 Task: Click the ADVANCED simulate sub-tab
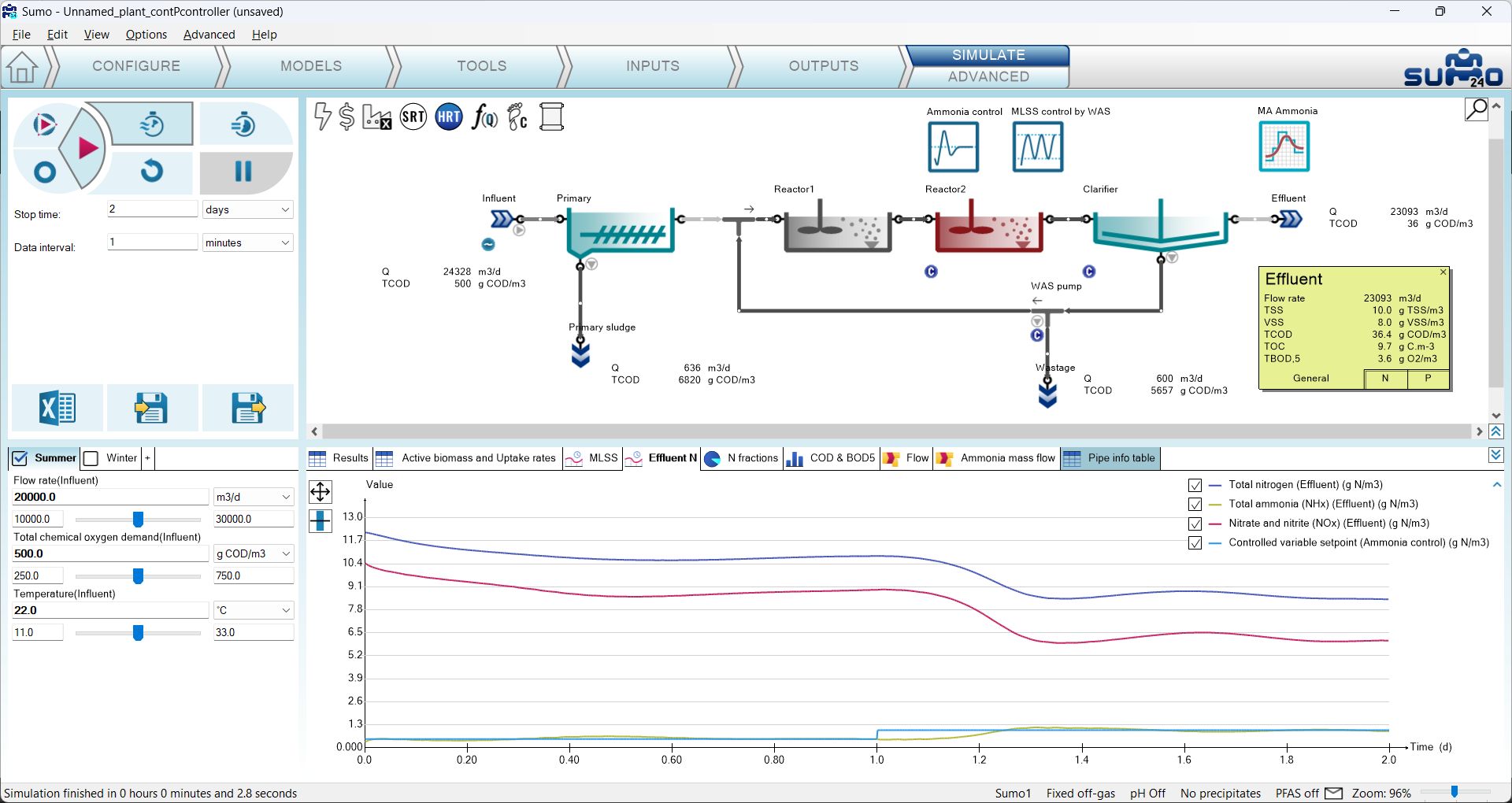988,76
